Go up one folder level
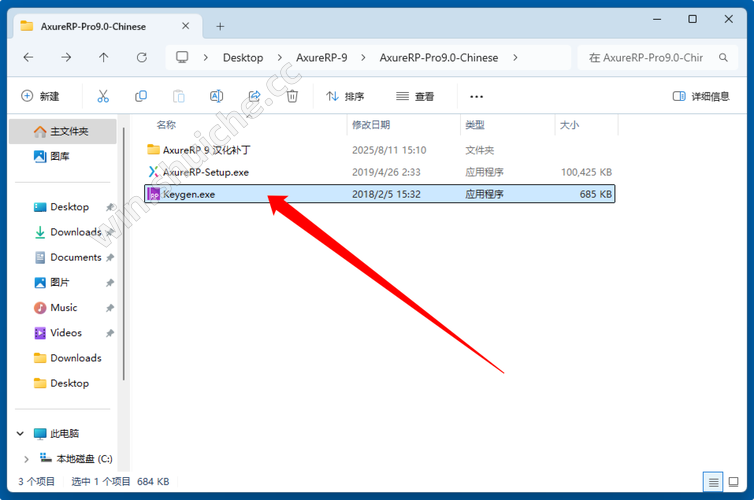Image resolution: width=754 pixels, height=500 pixels. (103, 57)
